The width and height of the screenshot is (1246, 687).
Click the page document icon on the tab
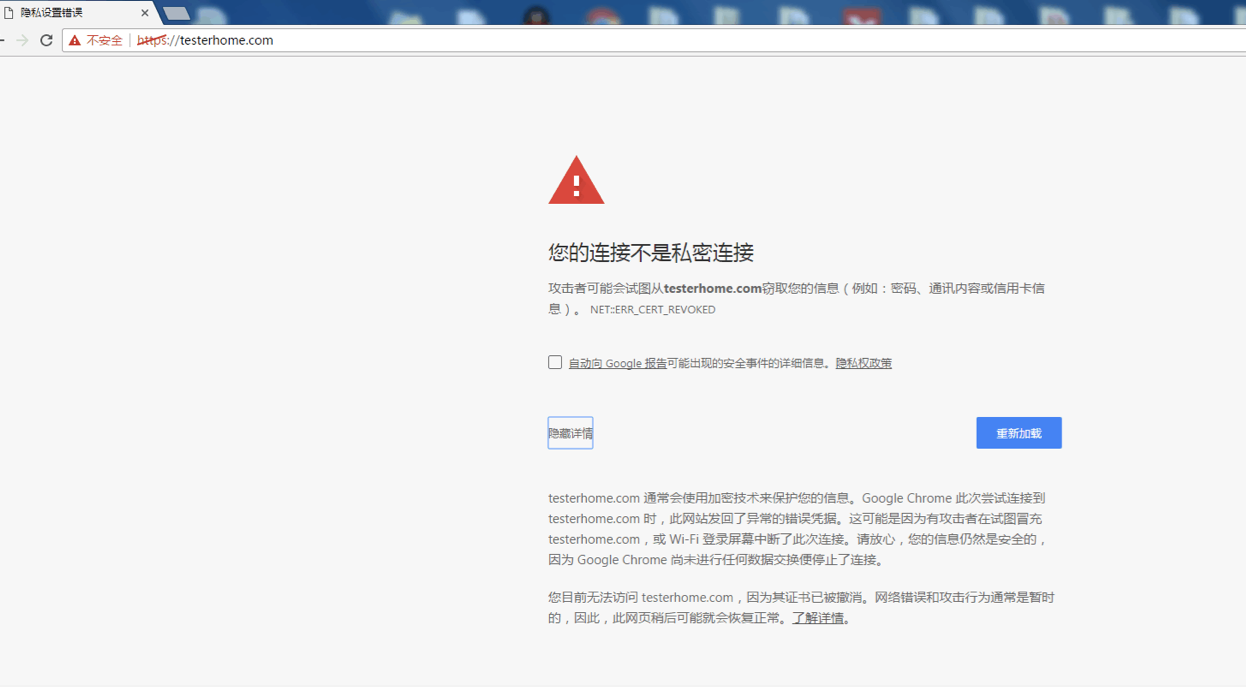click(x=8, y=13)
